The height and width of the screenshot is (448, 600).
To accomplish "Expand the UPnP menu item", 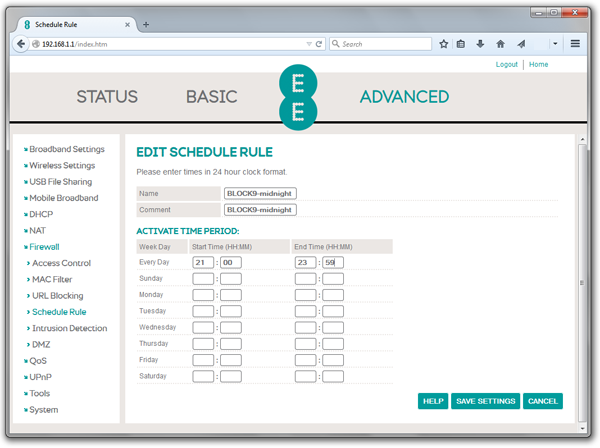I will (x=38, y=377).
